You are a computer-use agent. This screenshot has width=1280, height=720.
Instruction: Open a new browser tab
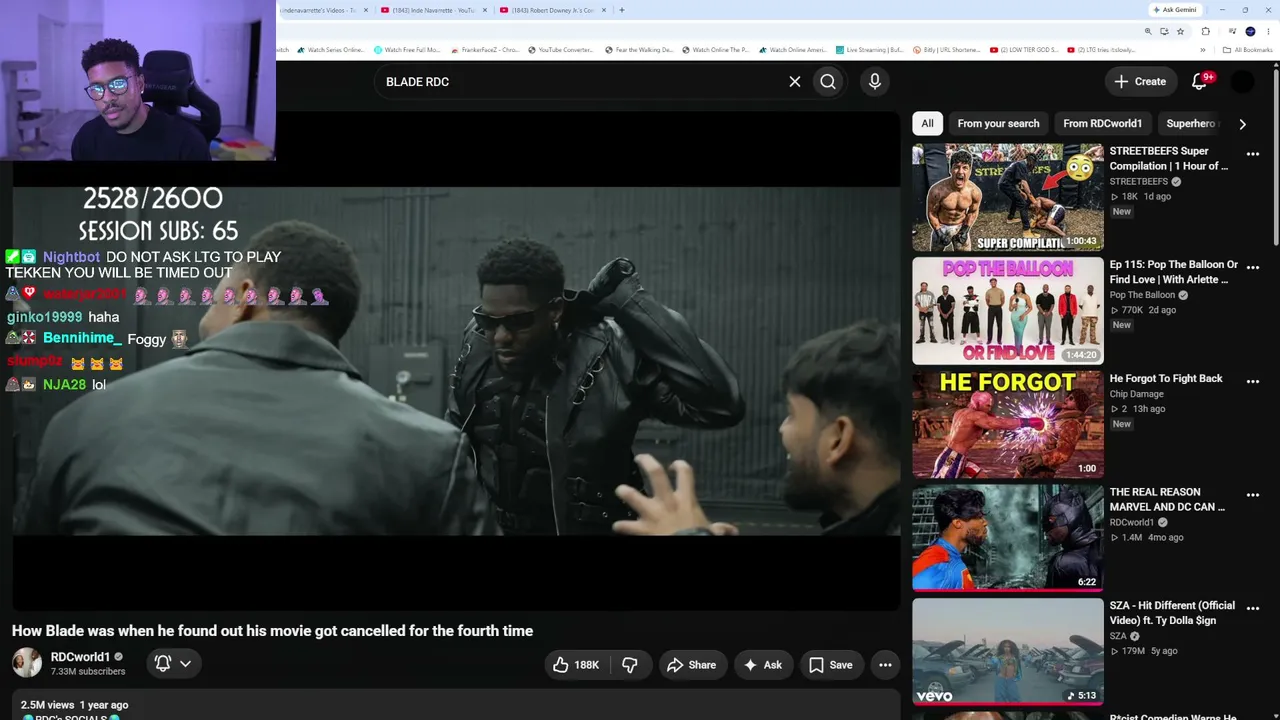tap(622, 10)
